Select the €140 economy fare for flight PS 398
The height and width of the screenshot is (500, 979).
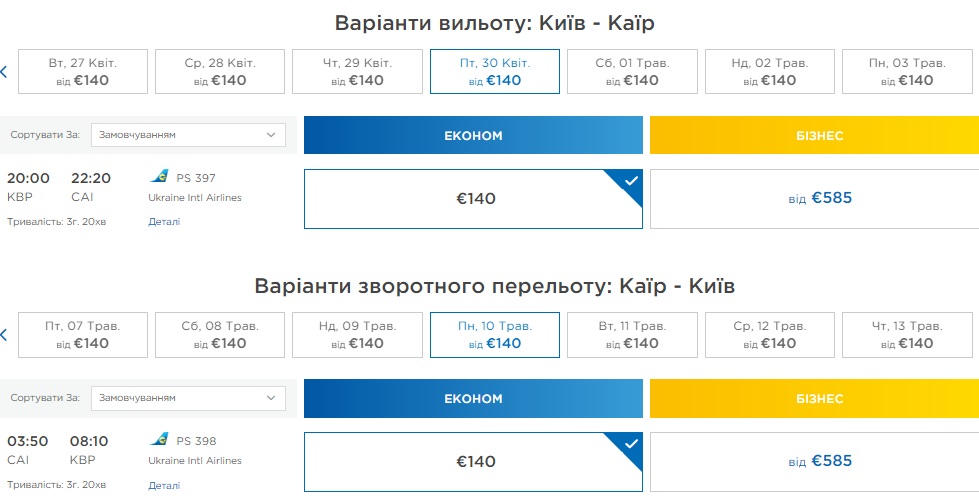pyautogui.click(x=473, y=462)
